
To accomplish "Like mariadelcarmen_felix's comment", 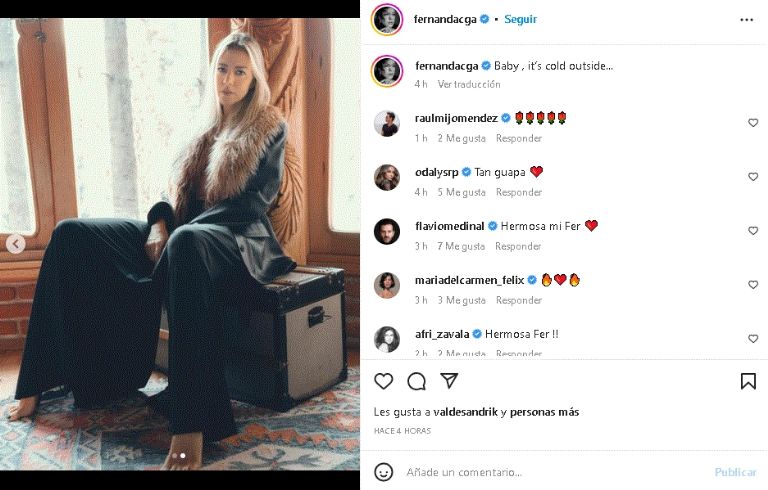I will pyautogui.click(x=753, y=285).
